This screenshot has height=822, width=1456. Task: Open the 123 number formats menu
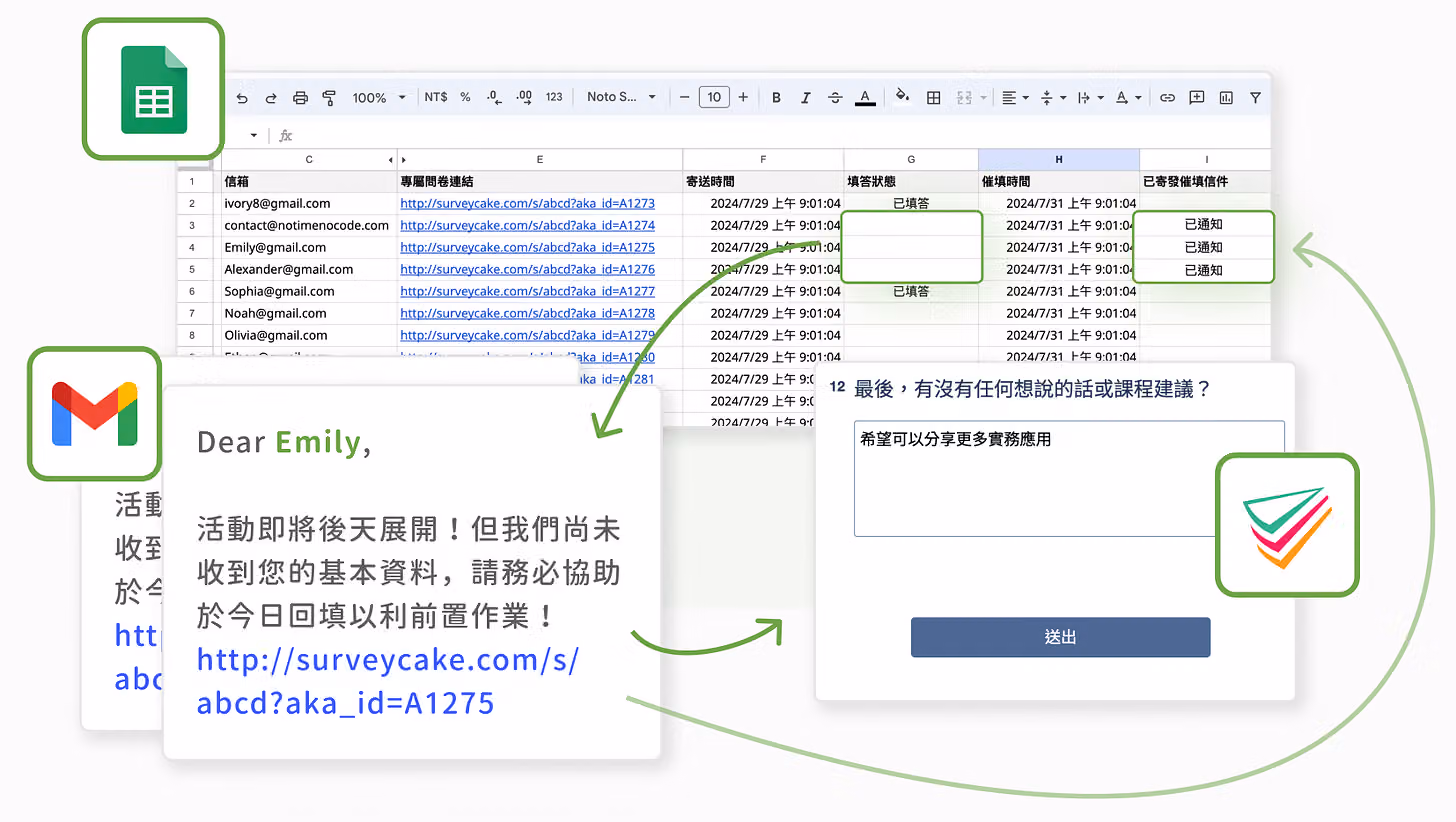coord(554,97)
